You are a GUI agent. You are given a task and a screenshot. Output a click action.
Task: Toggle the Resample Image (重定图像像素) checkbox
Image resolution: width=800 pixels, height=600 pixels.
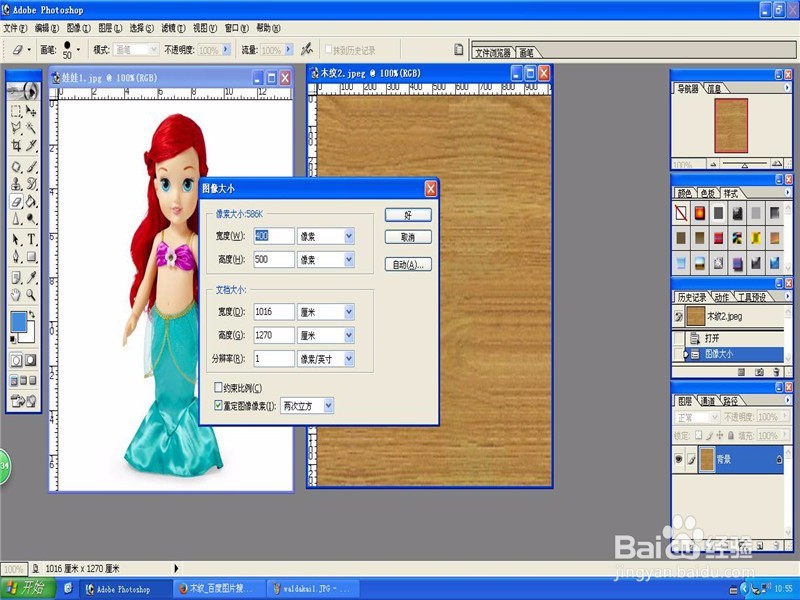tap(218, 406)
